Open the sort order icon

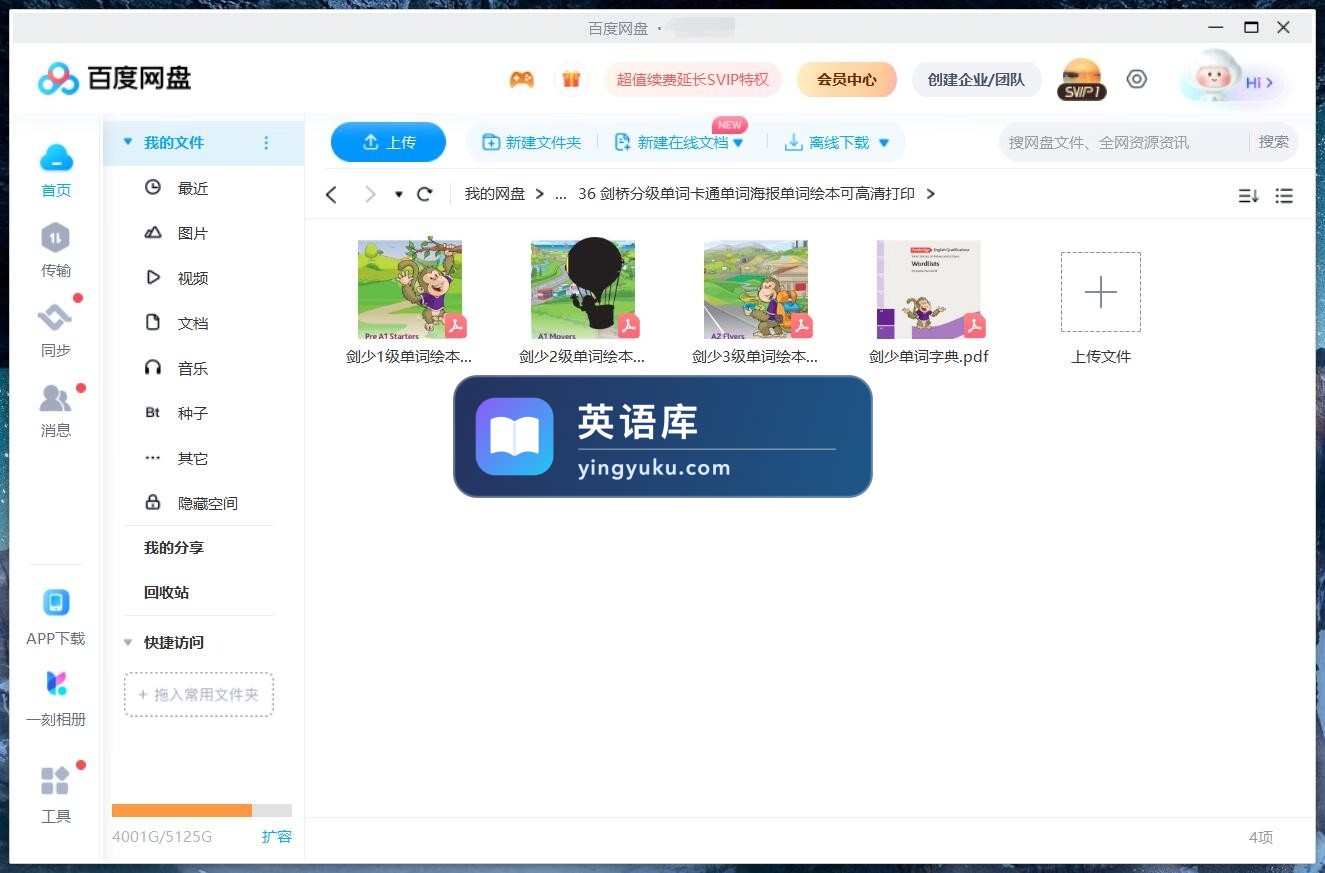[1248, 196]
